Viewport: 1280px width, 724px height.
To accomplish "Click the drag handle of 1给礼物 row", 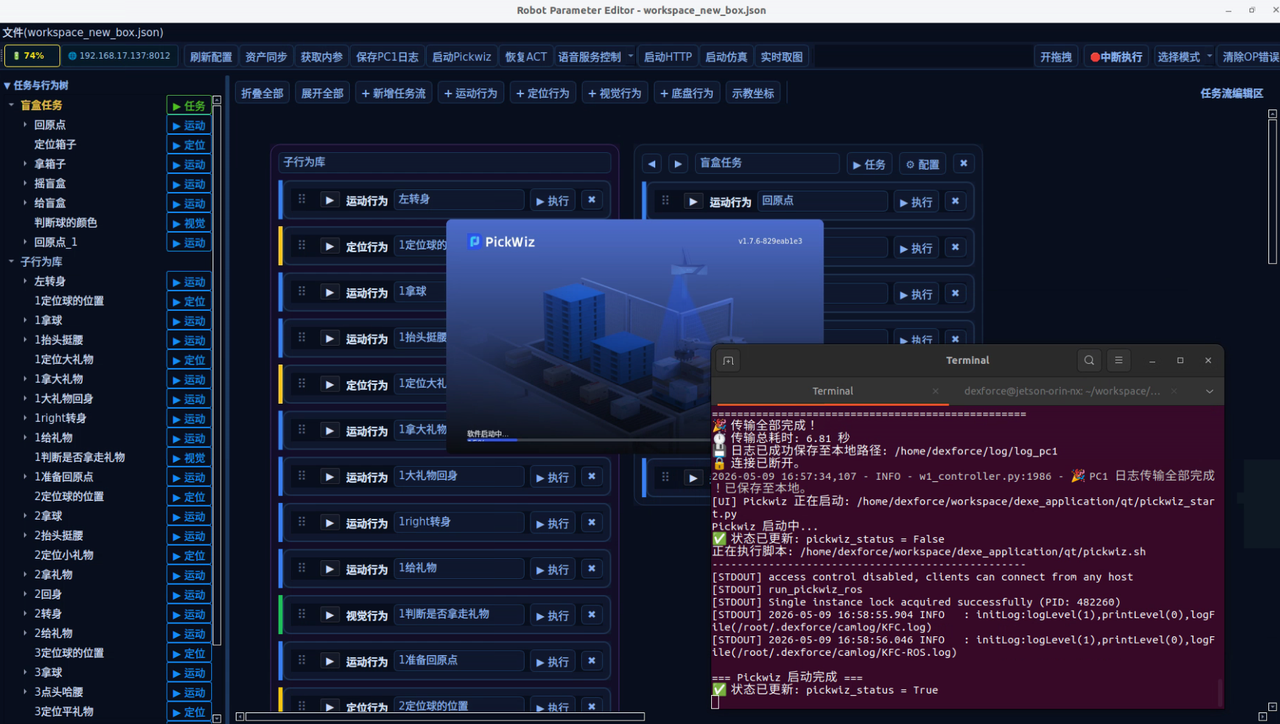I will coord(301,569).
